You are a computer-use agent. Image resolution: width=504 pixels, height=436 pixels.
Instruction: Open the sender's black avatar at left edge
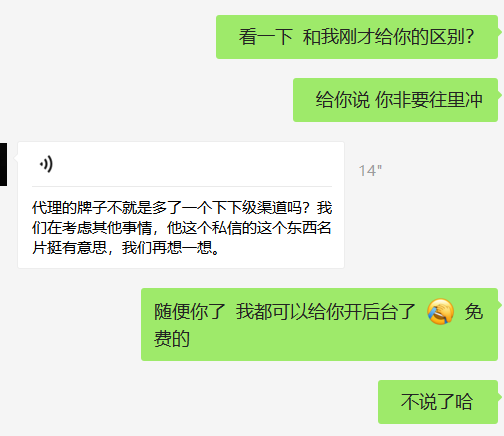(x=3, y=164)
